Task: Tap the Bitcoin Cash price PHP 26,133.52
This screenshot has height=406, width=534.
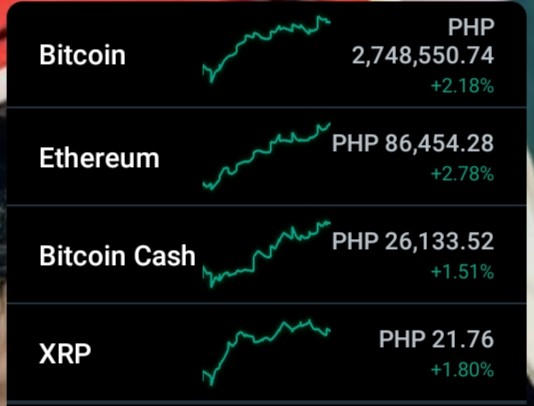Action: pos(413,241)
